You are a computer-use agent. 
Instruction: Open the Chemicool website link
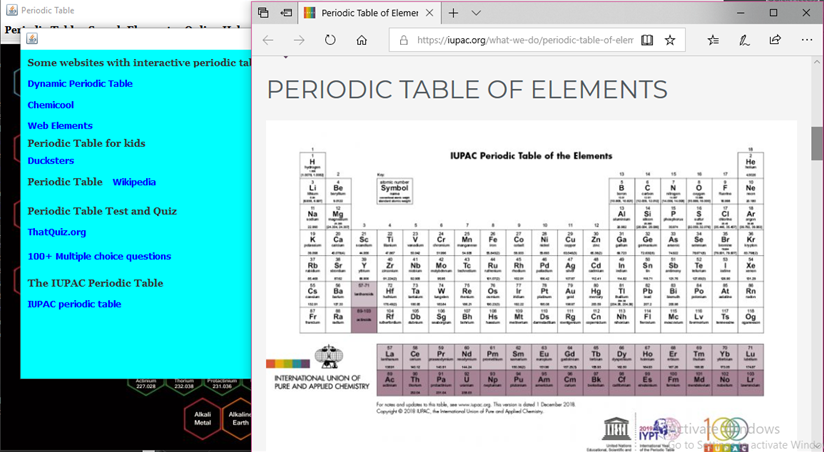tap(50, 105)
